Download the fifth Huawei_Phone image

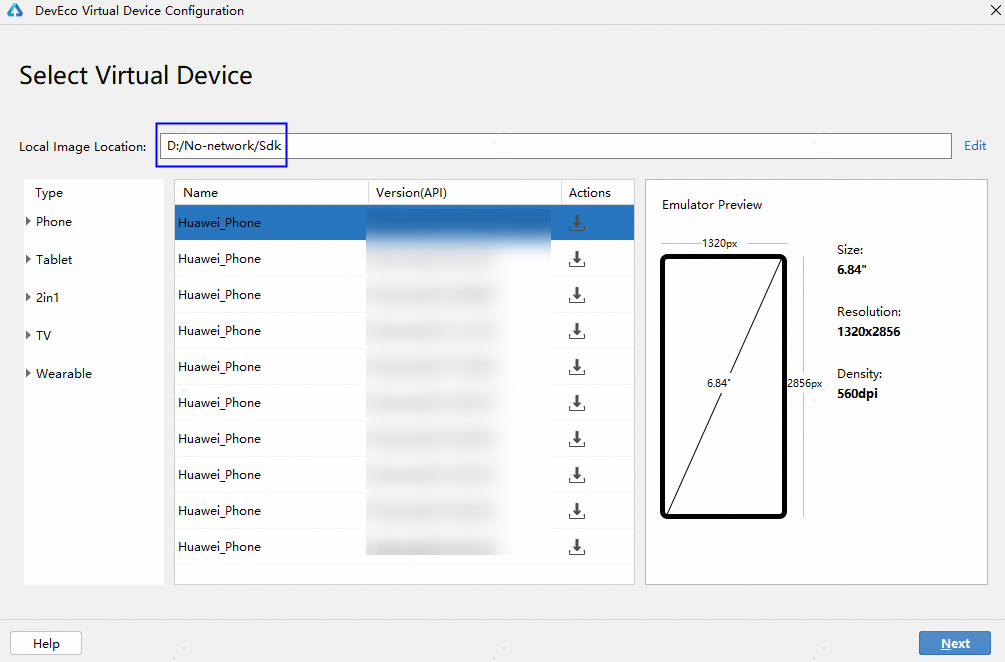point(577,367)
